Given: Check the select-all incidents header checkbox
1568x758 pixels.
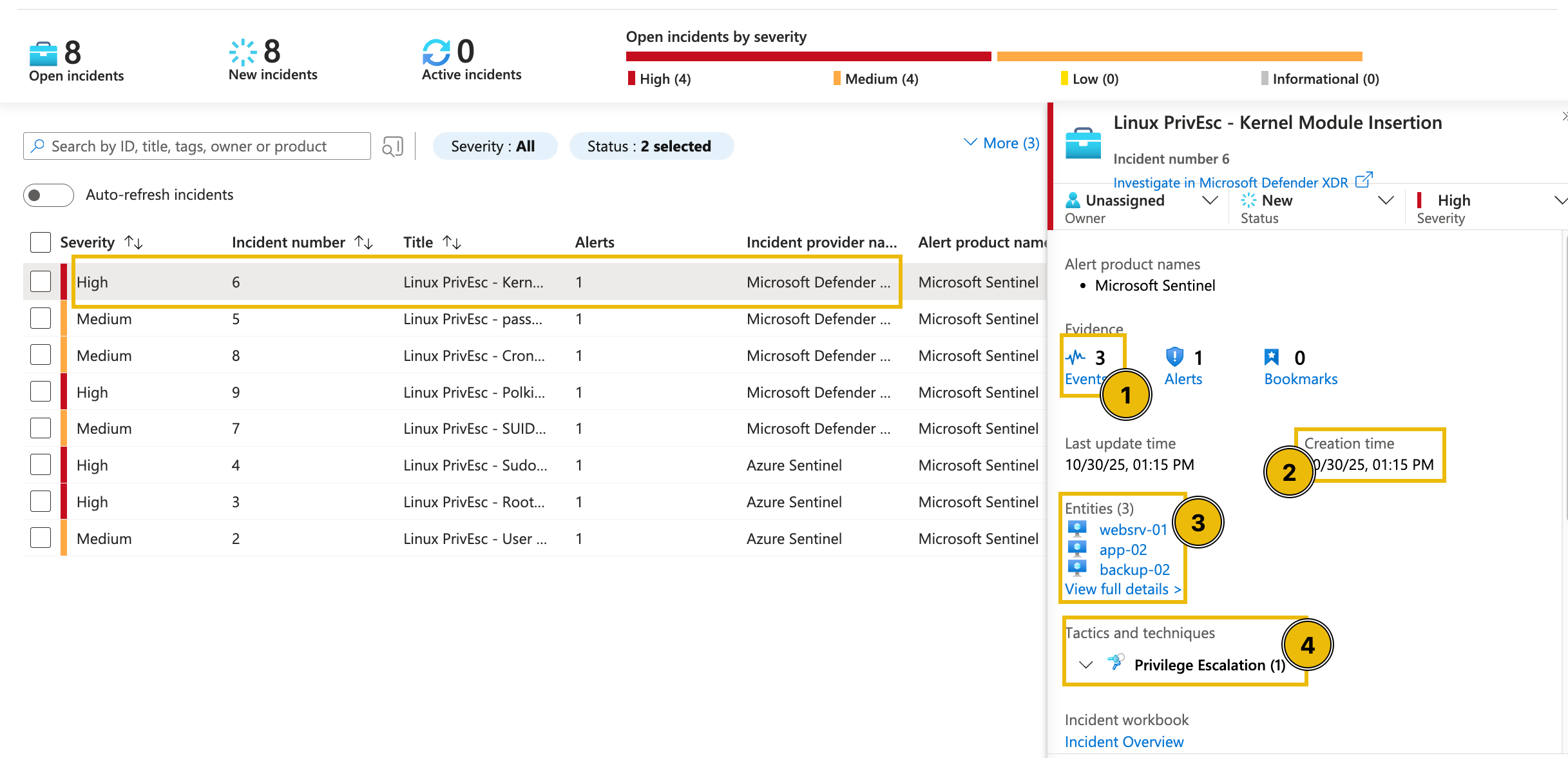Looking at the screenshot, I should pos(40,242).
